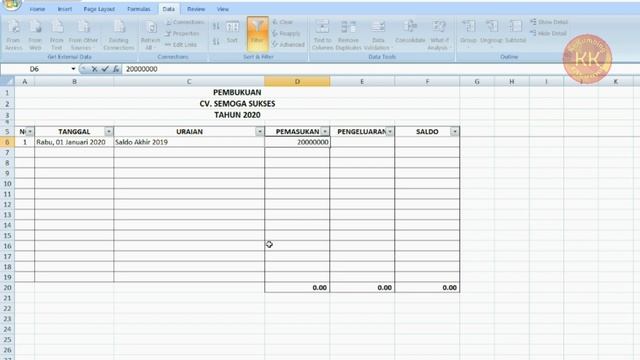The image size is (640, 360).
Task: Click the Group outline icon
Action: click(x=469, y=32)
